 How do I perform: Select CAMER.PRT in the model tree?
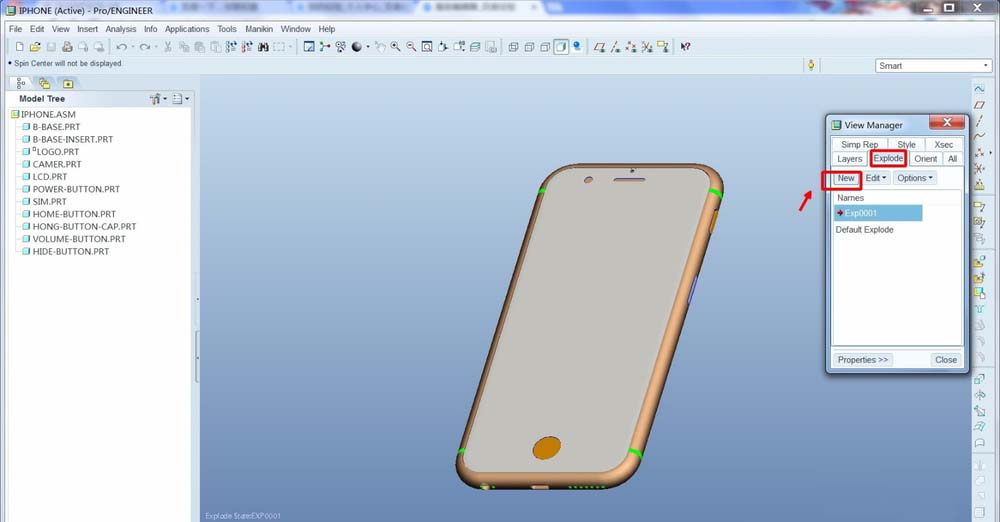pos(52,164)
